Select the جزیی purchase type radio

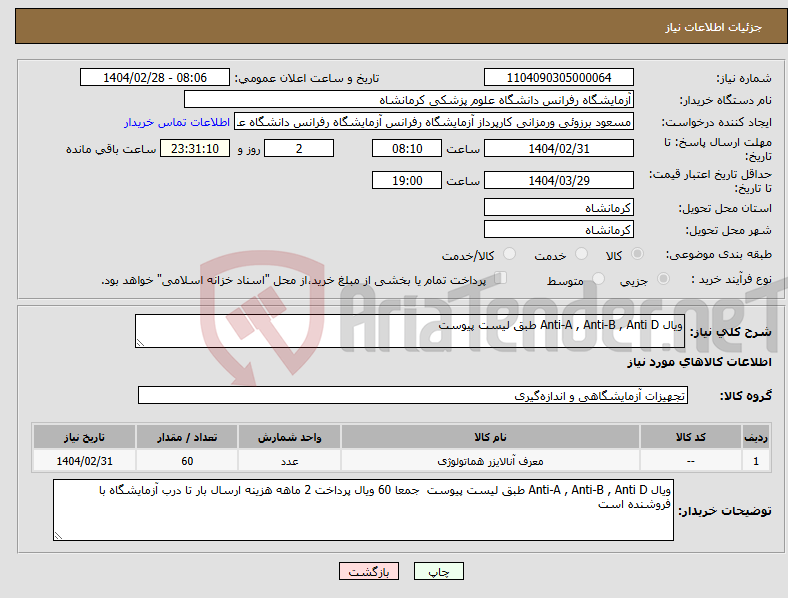(x=663, y=278)
